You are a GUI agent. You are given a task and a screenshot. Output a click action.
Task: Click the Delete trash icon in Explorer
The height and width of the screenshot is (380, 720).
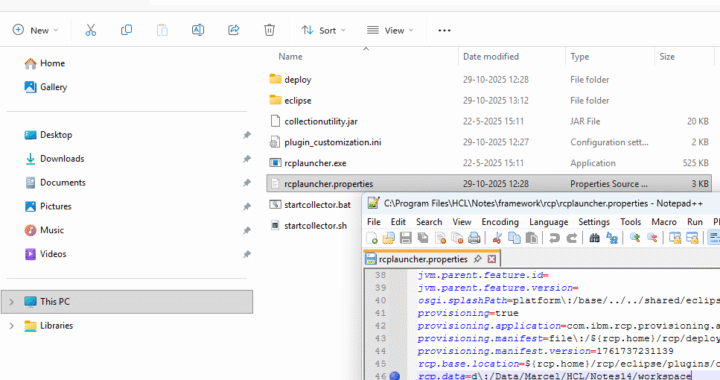270,30
